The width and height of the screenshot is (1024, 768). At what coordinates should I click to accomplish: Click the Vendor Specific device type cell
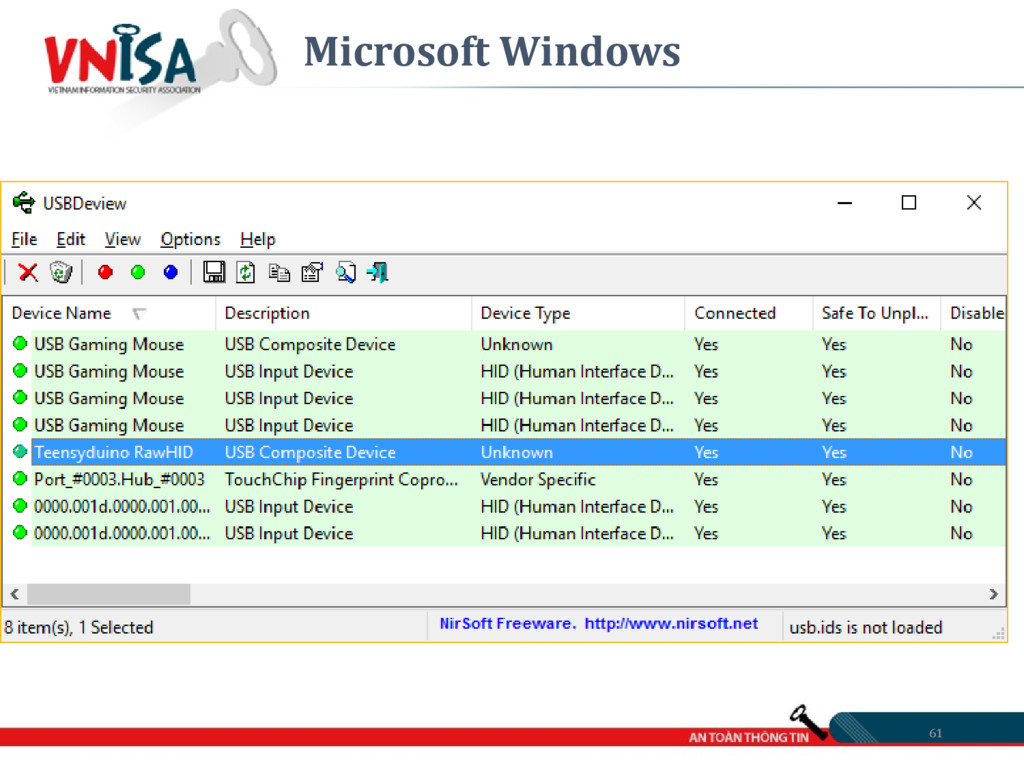[538, 479]
